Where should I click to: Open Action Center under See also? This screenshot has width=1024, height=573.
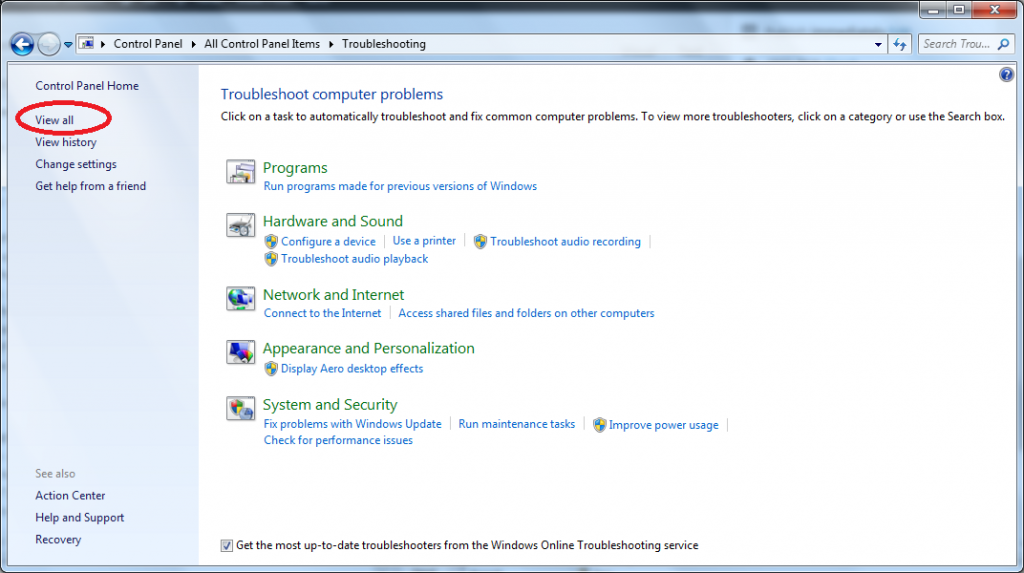(x=70, y=496)
